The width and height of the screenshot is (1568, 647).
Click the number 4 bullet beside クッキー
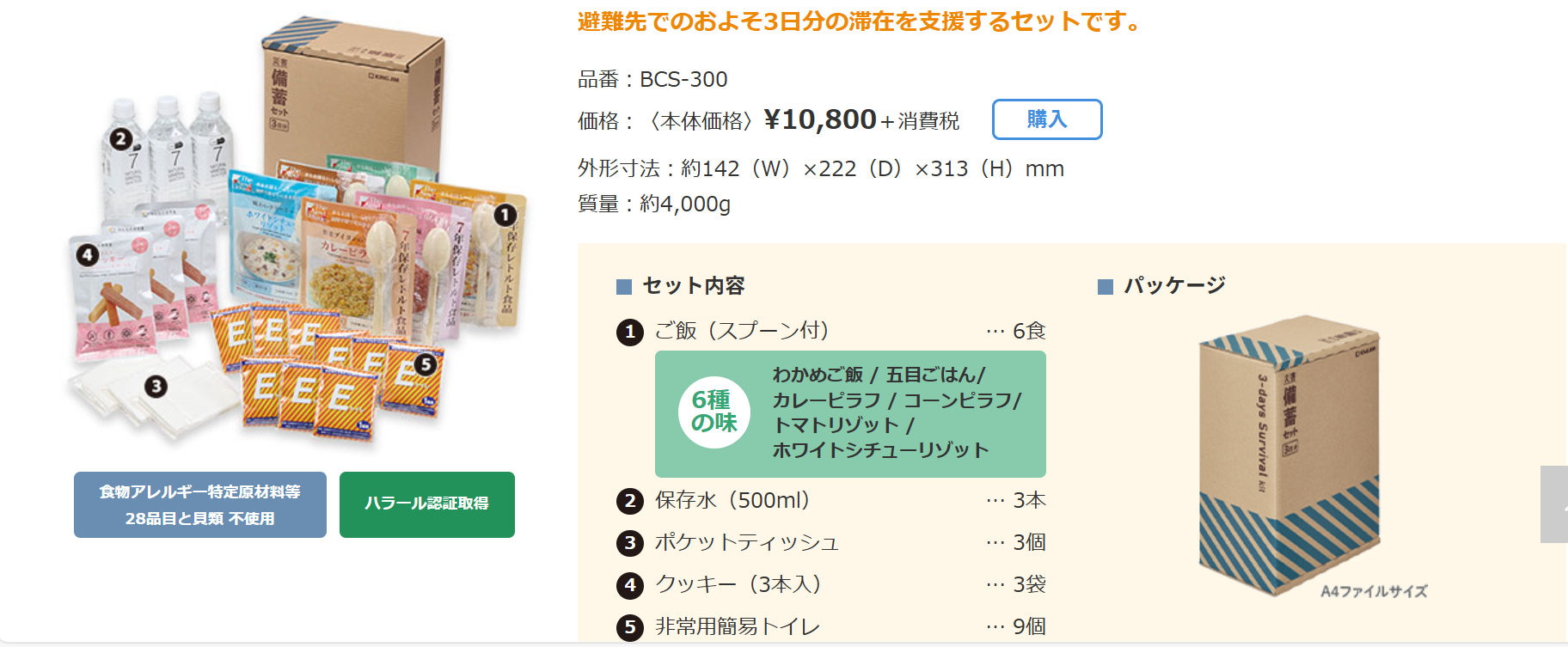coord(630,585)
